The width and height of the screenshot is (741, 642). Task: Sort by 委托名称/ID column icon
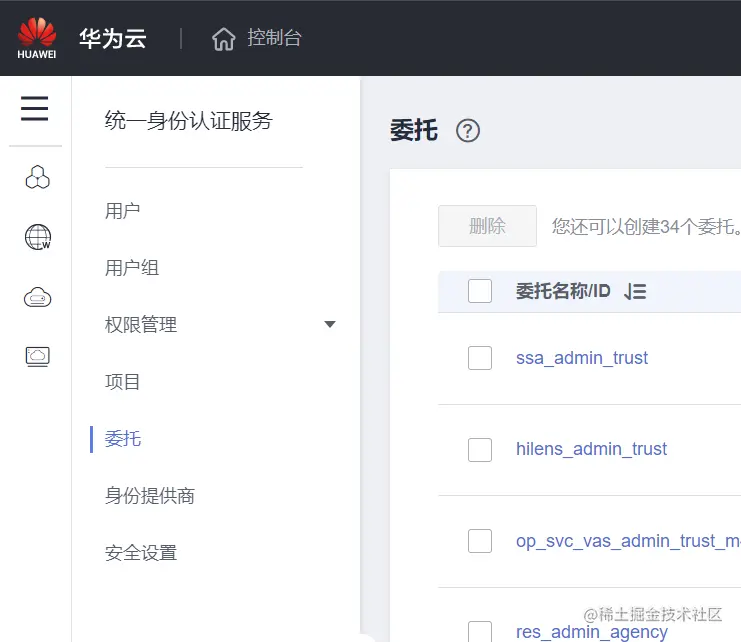635,291
